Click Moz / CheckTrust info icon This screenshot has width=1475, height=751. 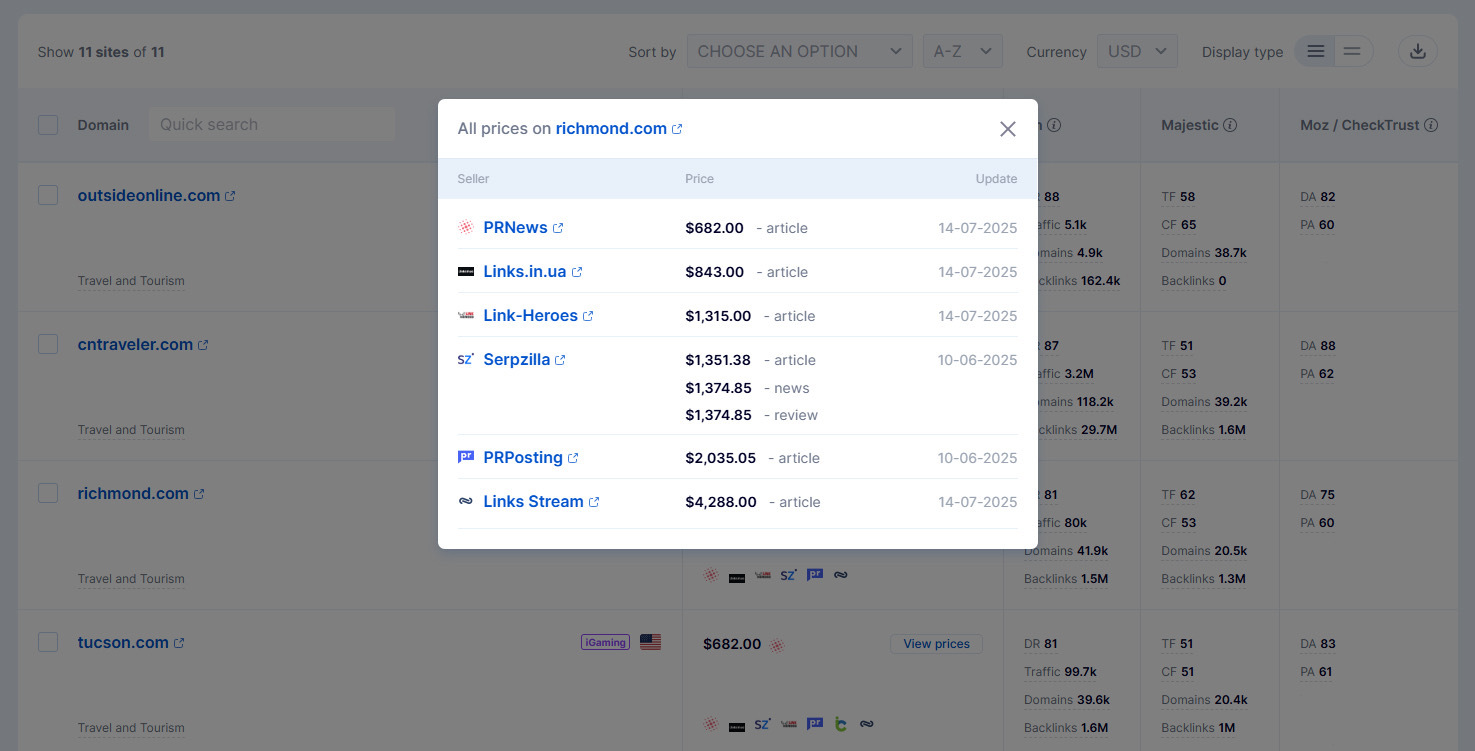(x=1431, y=126)
